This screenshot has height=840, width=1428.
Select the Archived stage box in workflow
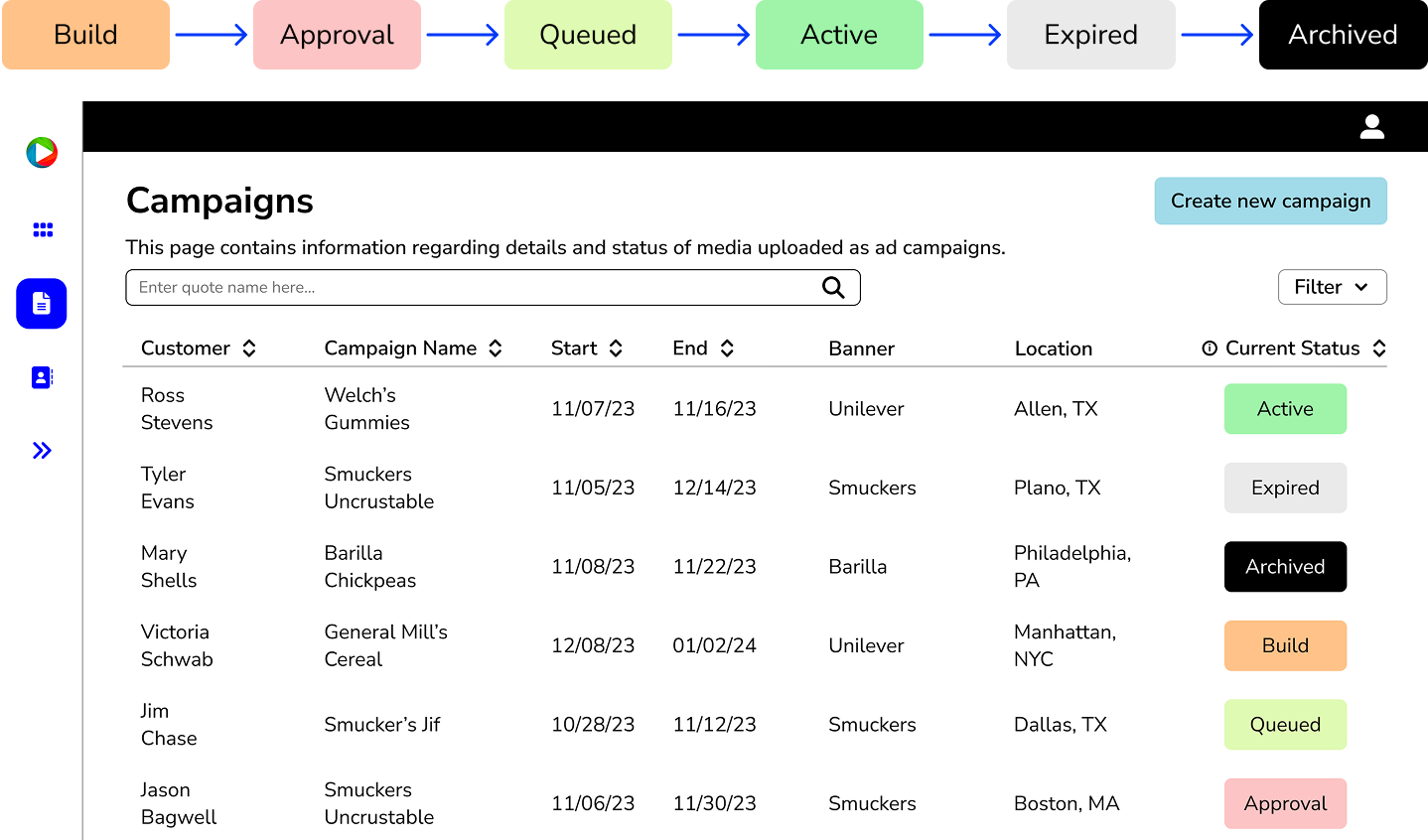click(1343, 35)
